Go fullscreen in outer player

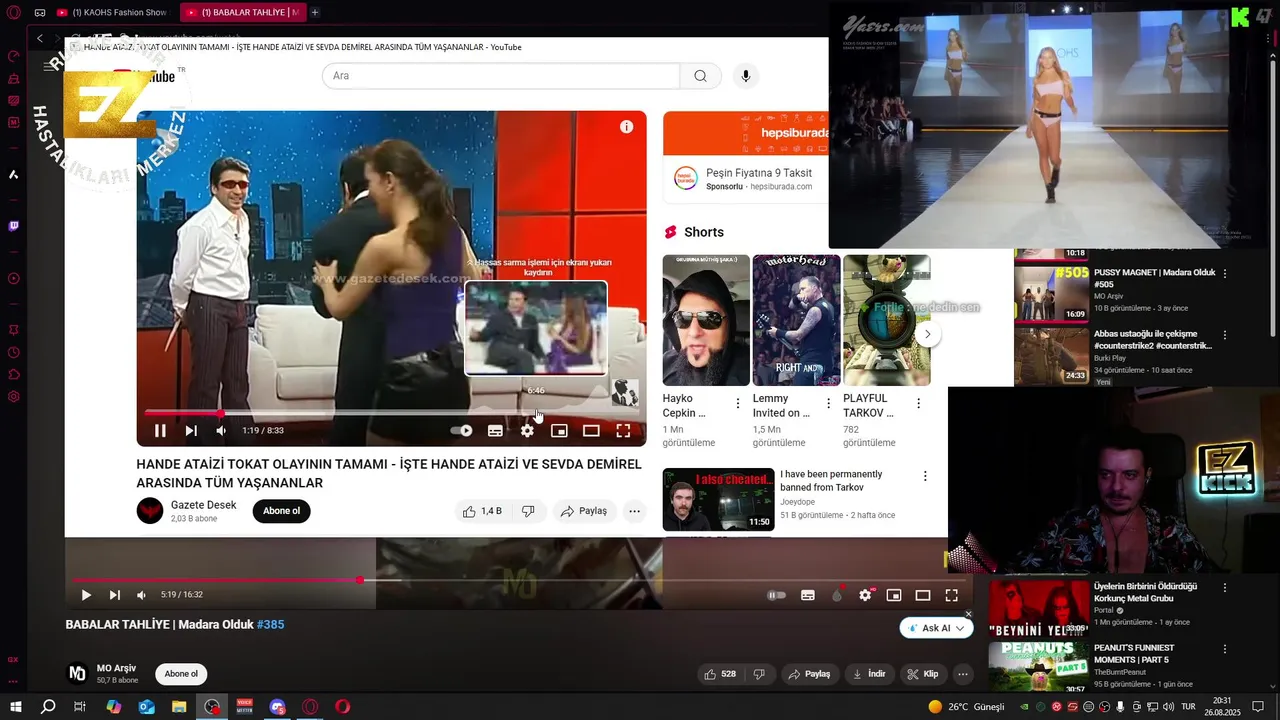(x=952, y=595)
